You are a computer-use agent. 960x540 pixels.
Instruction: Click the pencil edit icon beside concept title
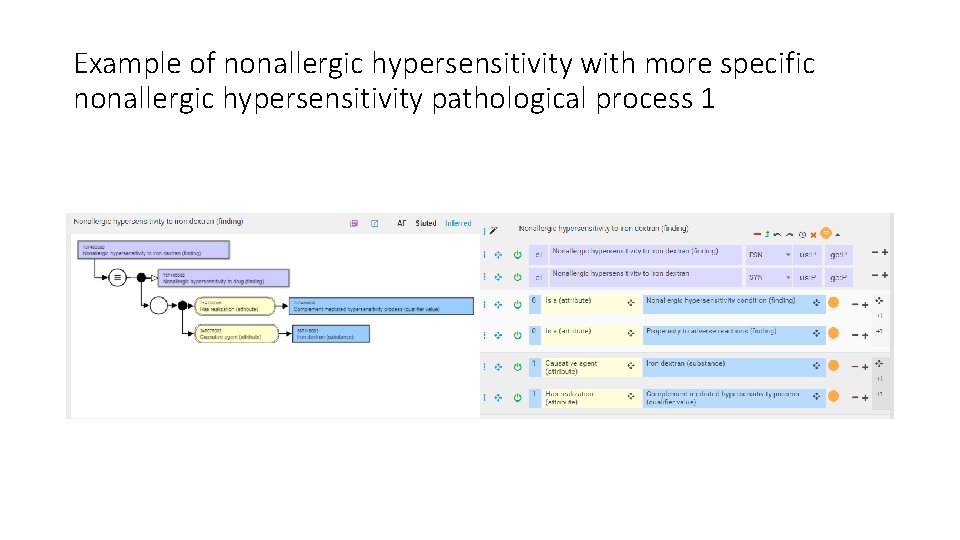pyautogui.click(x=493, y=230)
